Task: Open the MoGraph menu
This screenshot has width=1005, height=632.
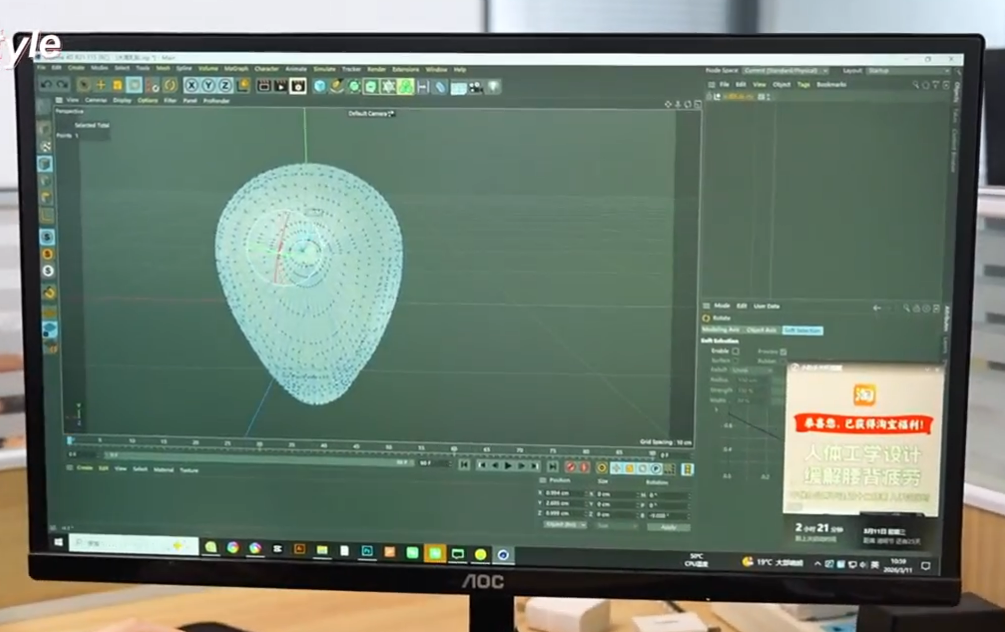Action: pos(236,69)
